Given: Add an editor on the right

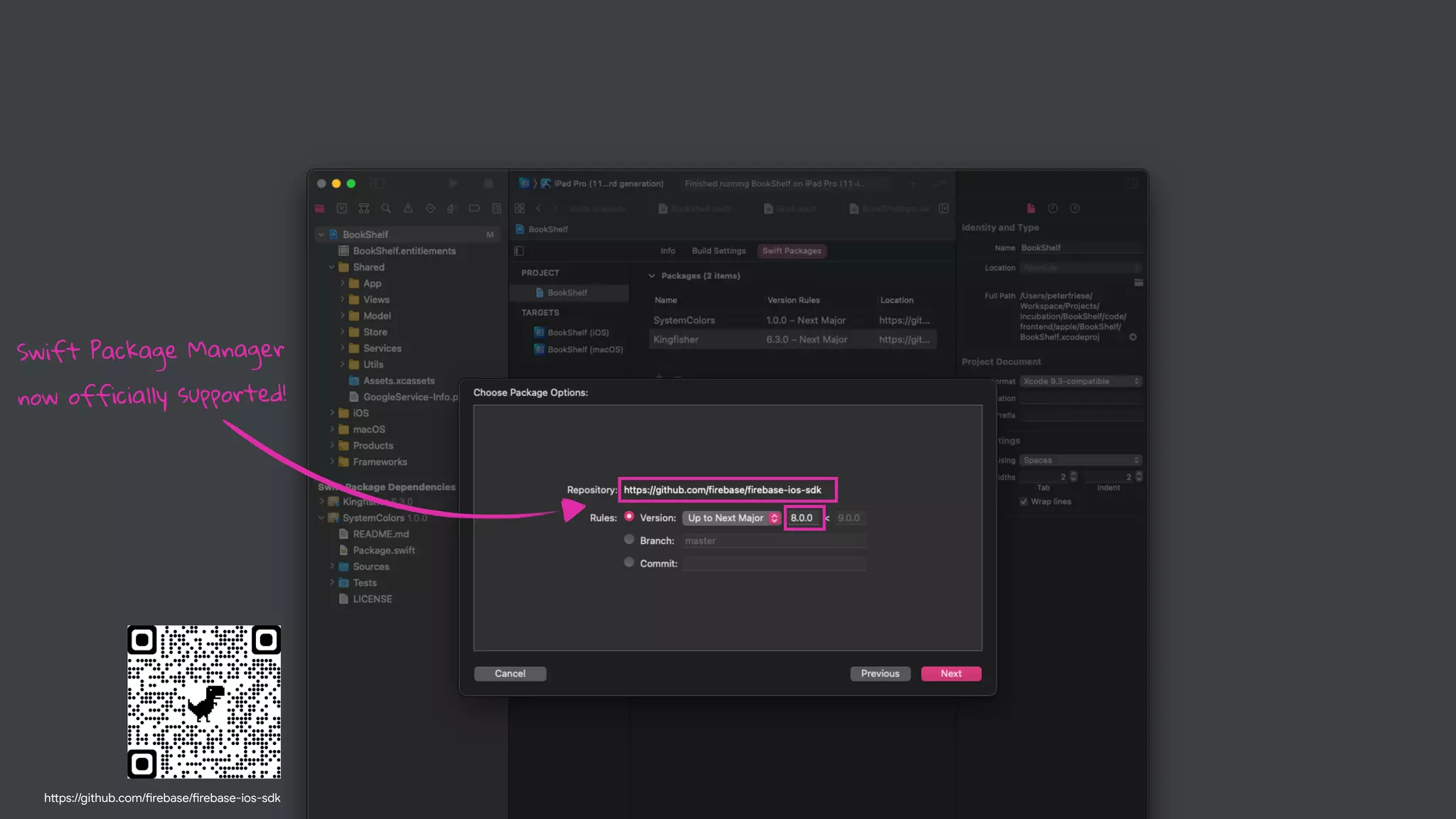Looking at the screenshot, I should (943, 208).
